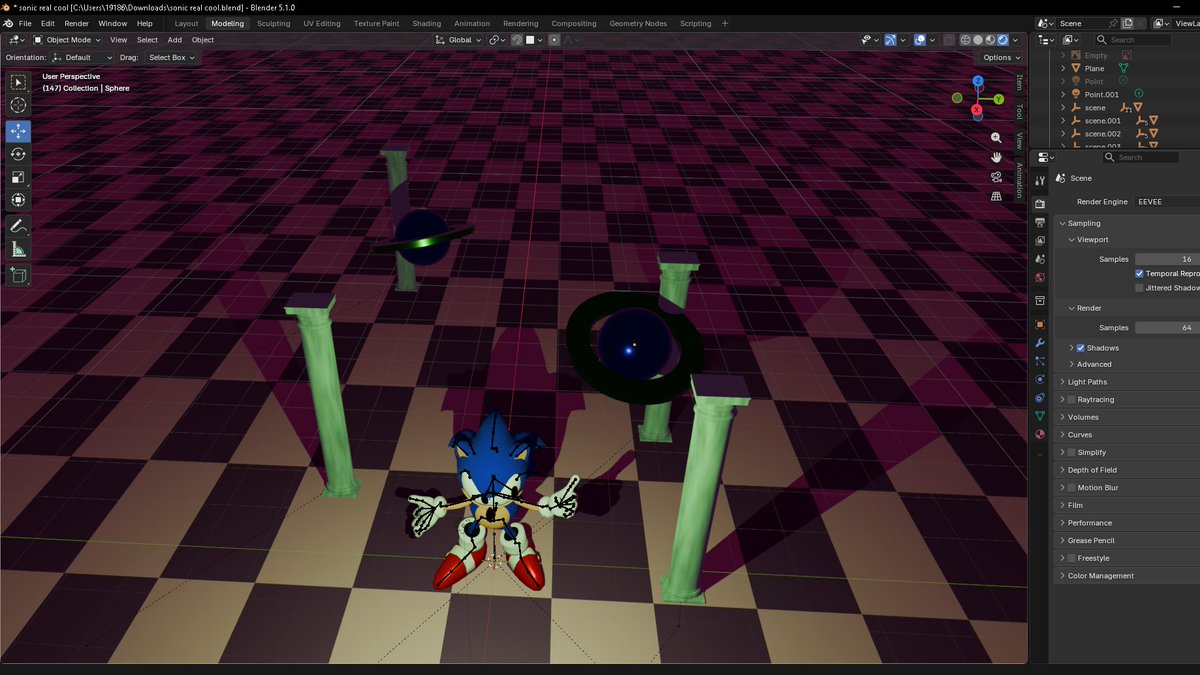This screenshot has height=675, width=1200.
Task: Open the Object properties tab icon
Action: click(x=1040, y=324)
